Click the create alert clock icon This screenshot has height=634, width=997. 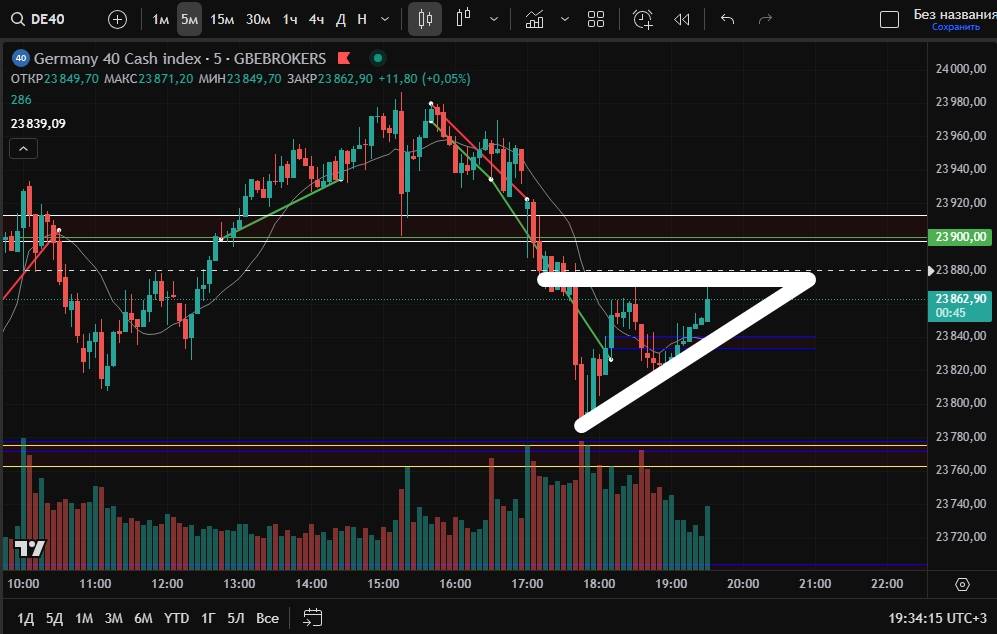coord(642,19)
